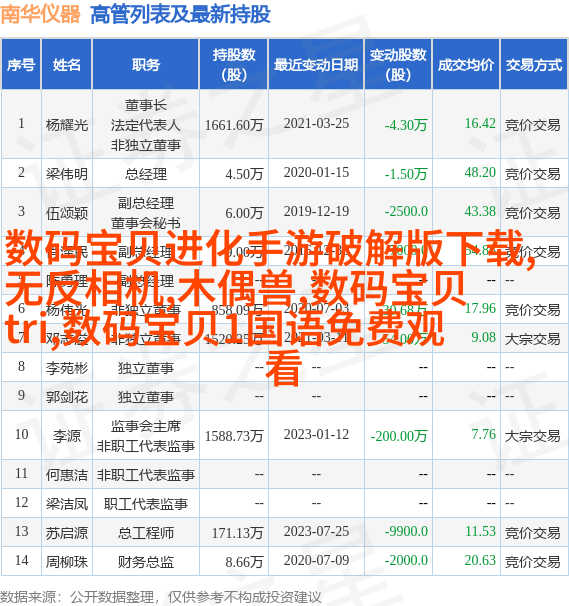The image size is (569, 606).
Task: Select the 交易方式 column header
Action: (534, 64)
